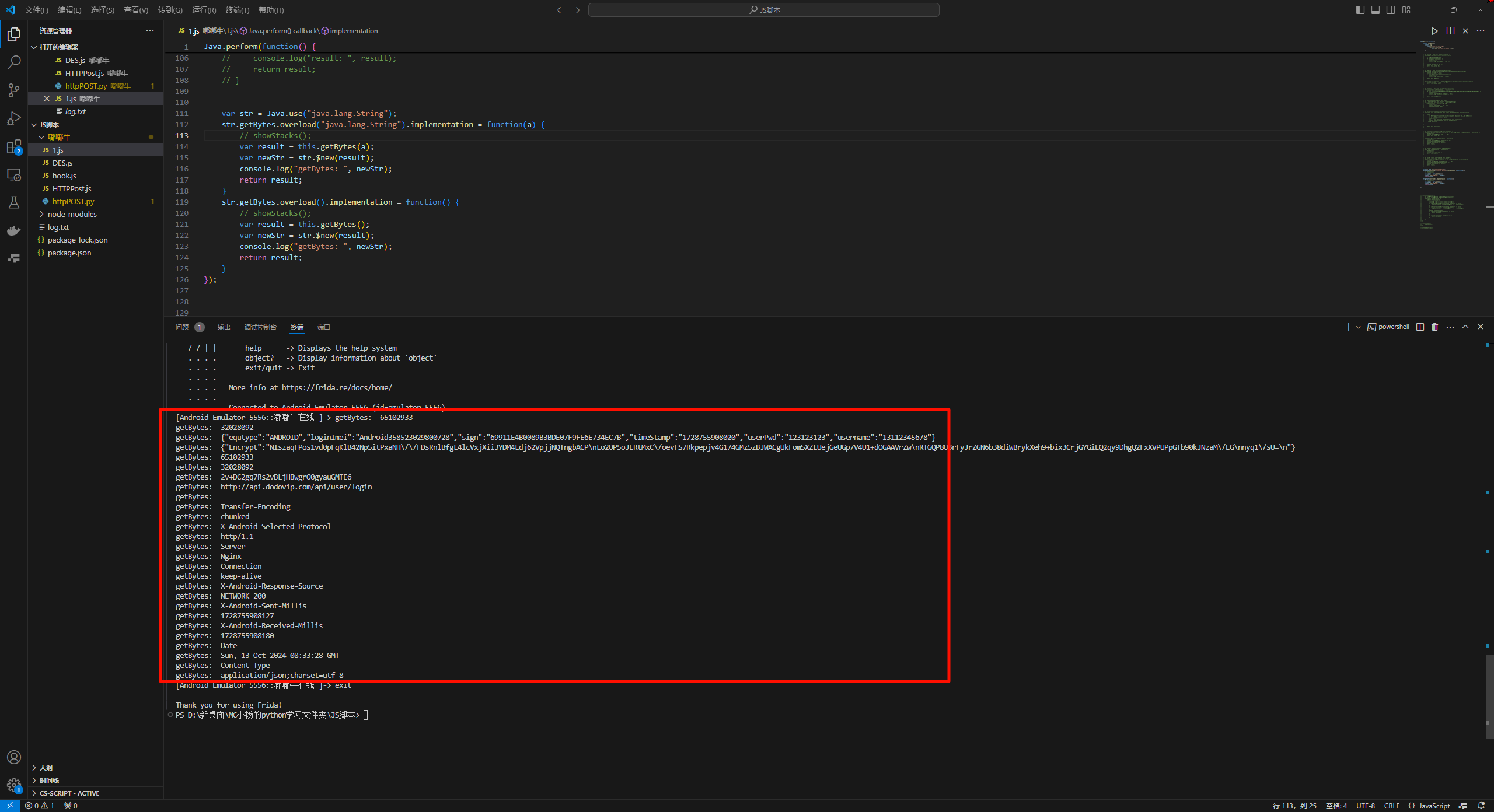Split the terminal panel
The image size is (1494, 812).
(x=1420, y=327)
